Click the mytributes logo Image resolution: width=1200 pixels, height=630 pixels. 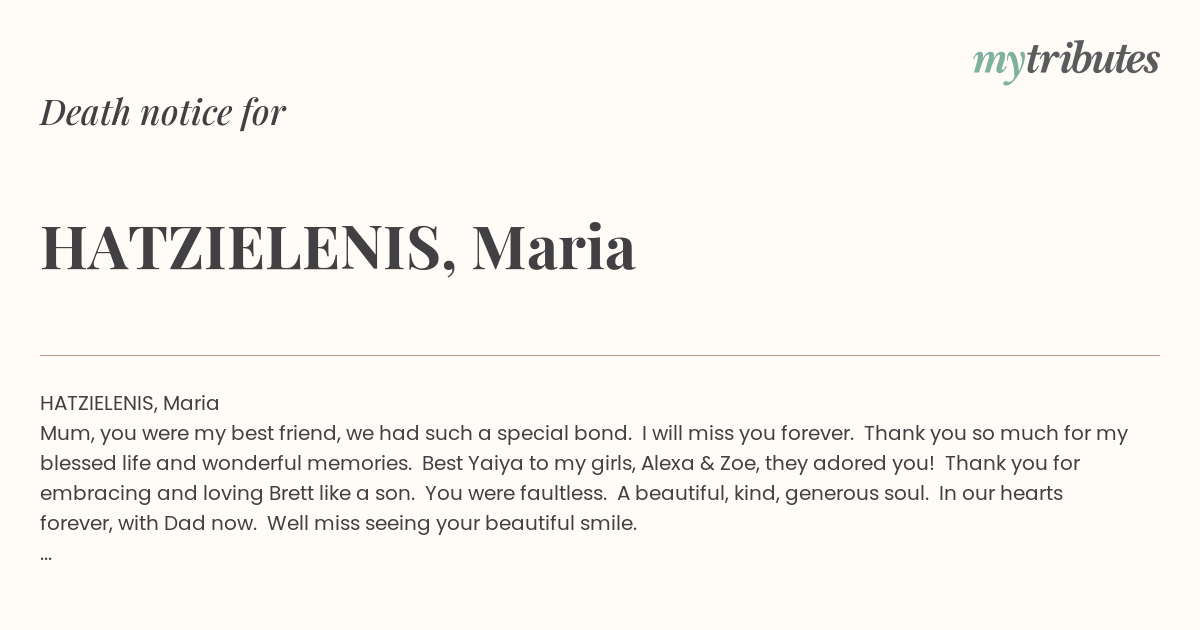click(1066, 60)
